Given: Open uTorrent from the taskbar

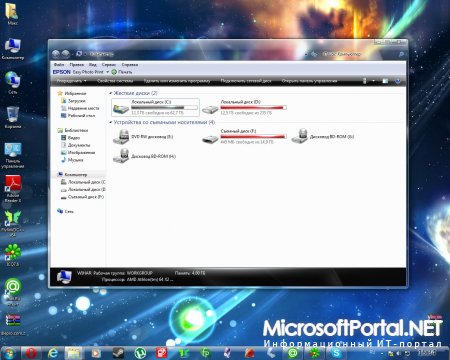Looking at the screenshot, I should coord(140,353).
